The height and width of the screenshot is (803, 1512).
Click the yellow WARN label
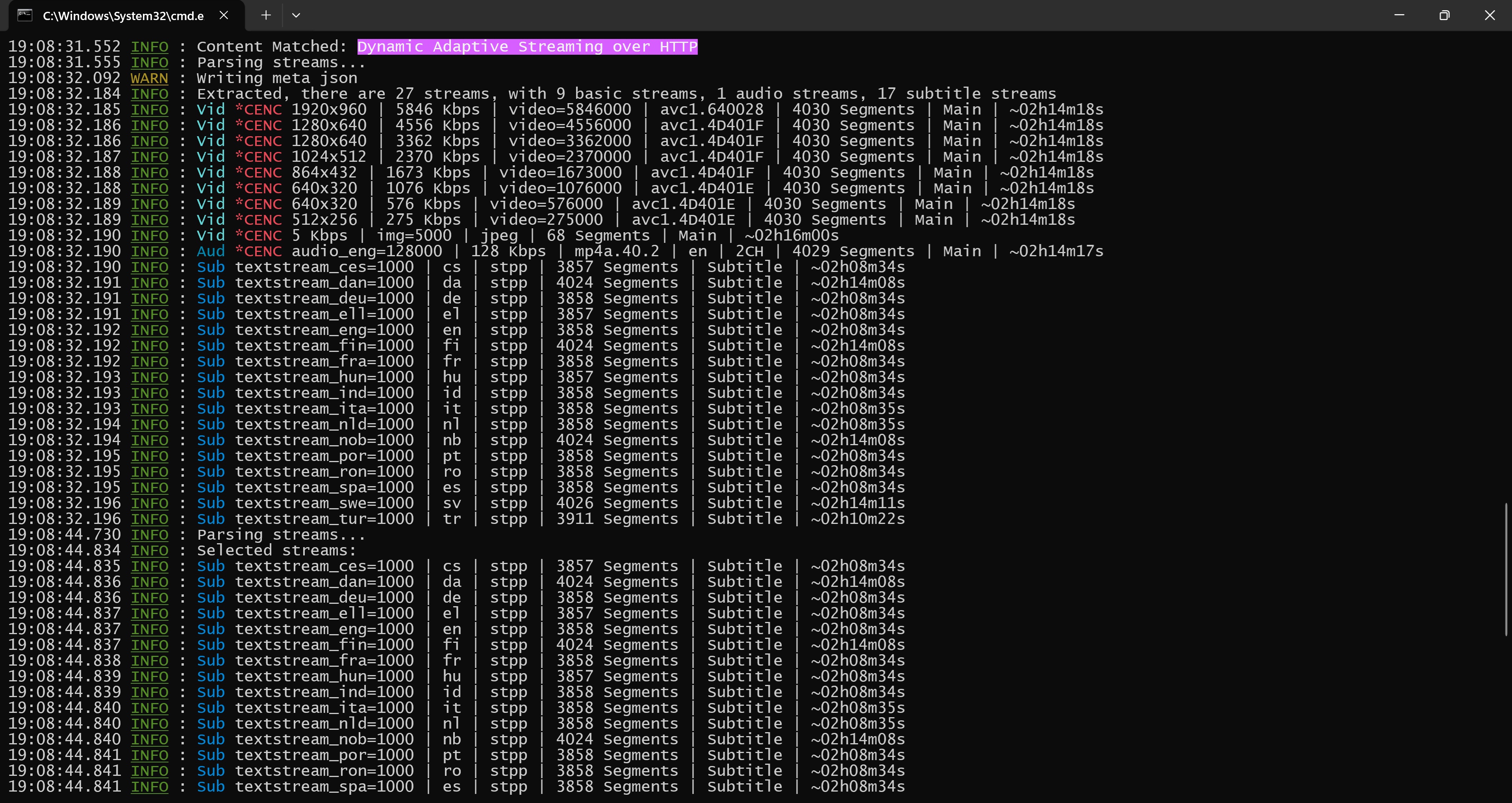(149, 78)
